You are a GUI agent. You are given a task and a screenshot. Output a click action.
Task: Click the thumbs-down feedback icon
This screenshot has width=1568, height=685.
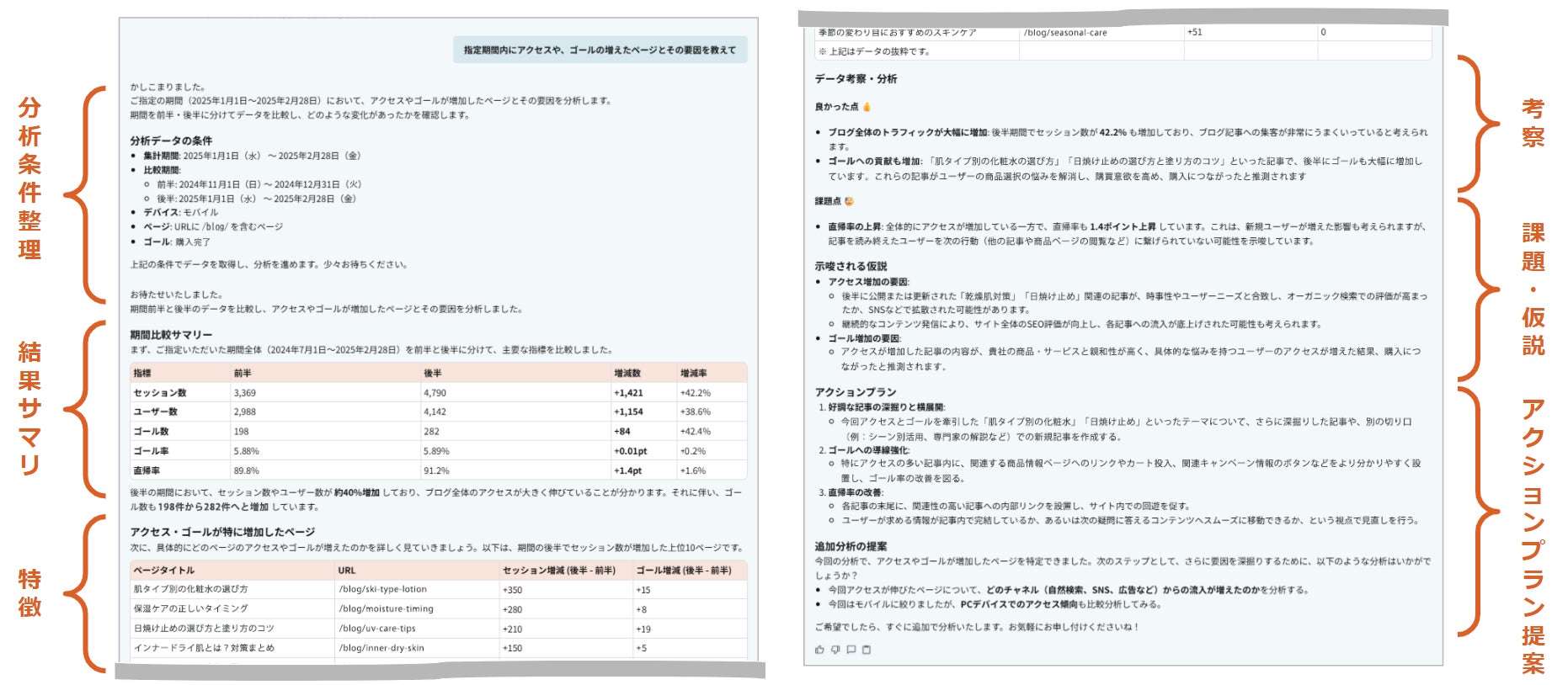click(835, 650)
